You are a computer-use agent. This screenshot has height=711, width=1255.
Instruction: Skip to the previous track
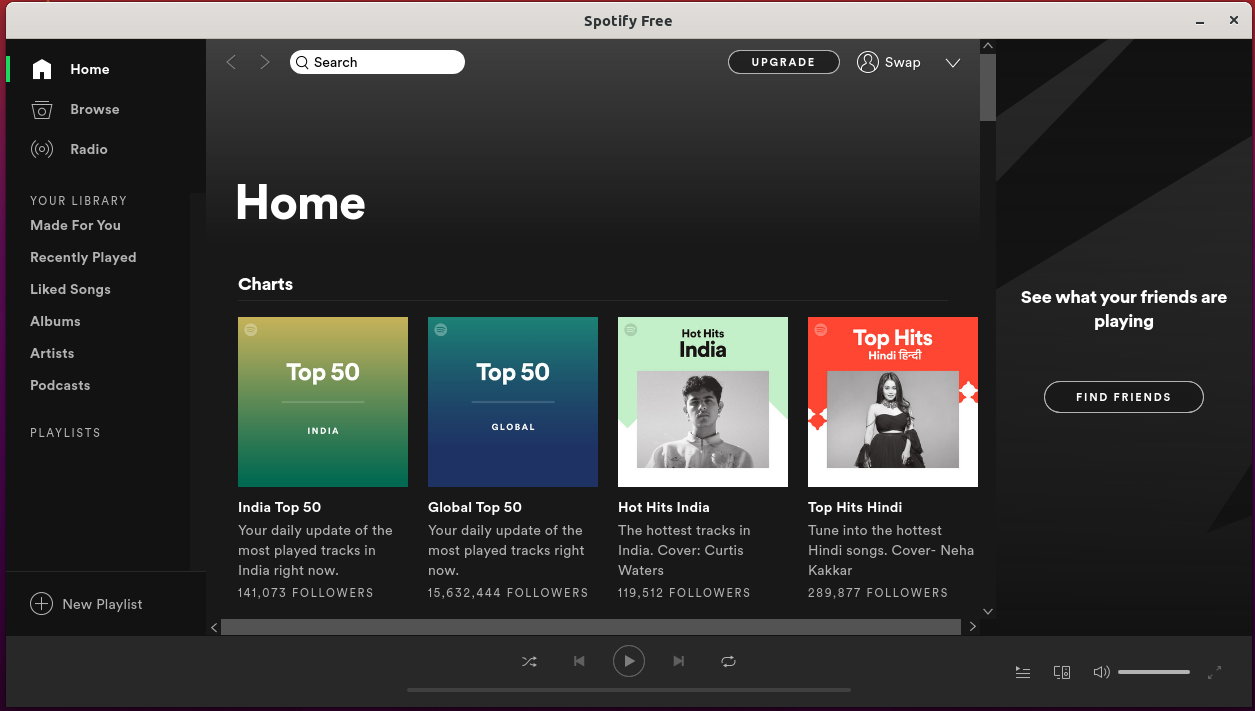(579, 661)
